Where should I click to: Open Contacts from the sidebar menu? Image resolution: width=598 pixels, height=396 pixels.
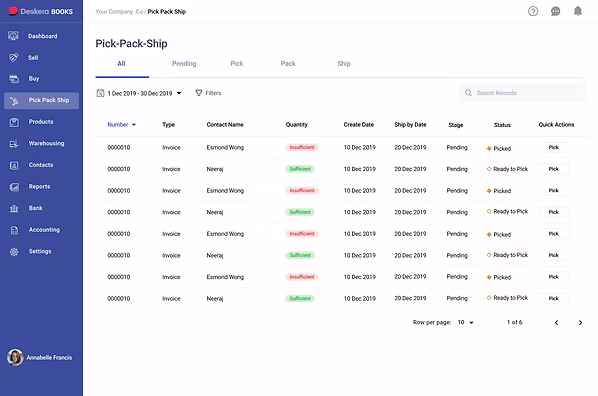click(x=41, y=165)
